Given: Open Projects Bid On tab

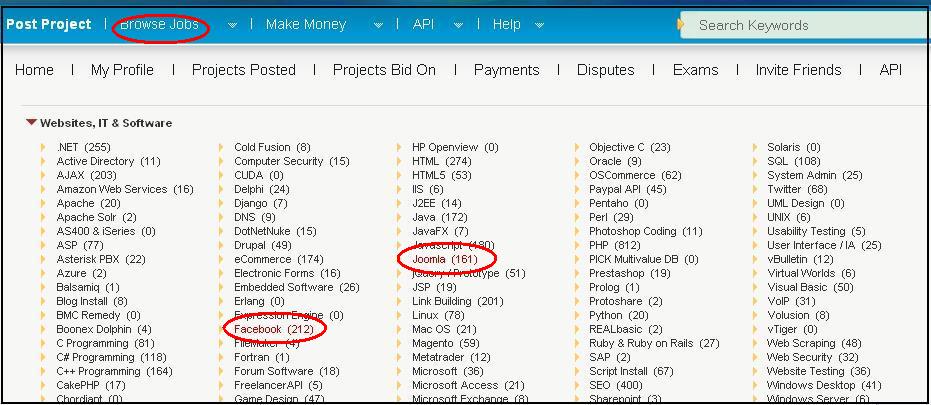Looking at the screenshot, I should point(384,70).
